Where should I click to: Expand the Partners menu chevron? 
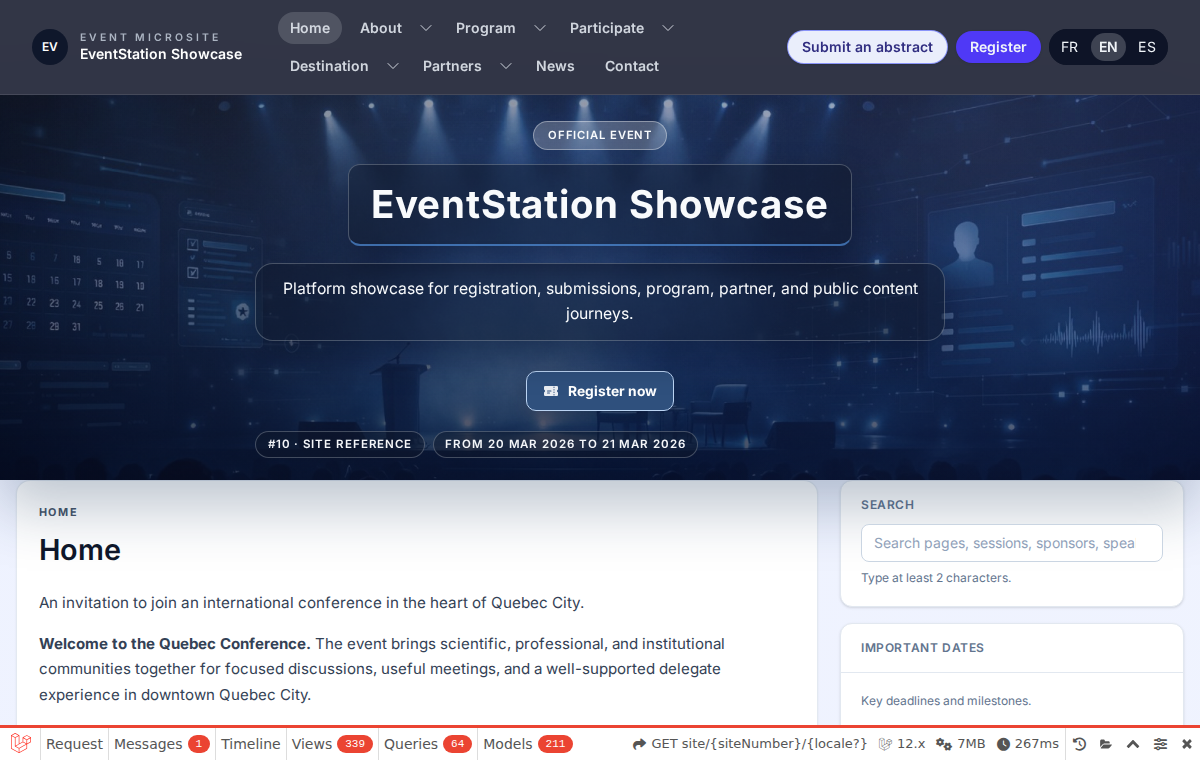[506, 66]
